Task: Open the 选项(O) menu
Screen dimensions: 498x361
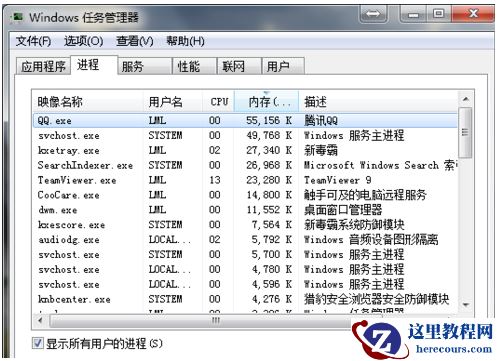Action: [x=83, y=41]
